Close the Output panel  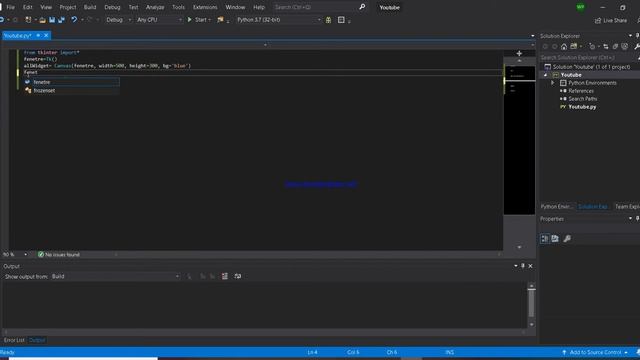click(x=530, y=266)
